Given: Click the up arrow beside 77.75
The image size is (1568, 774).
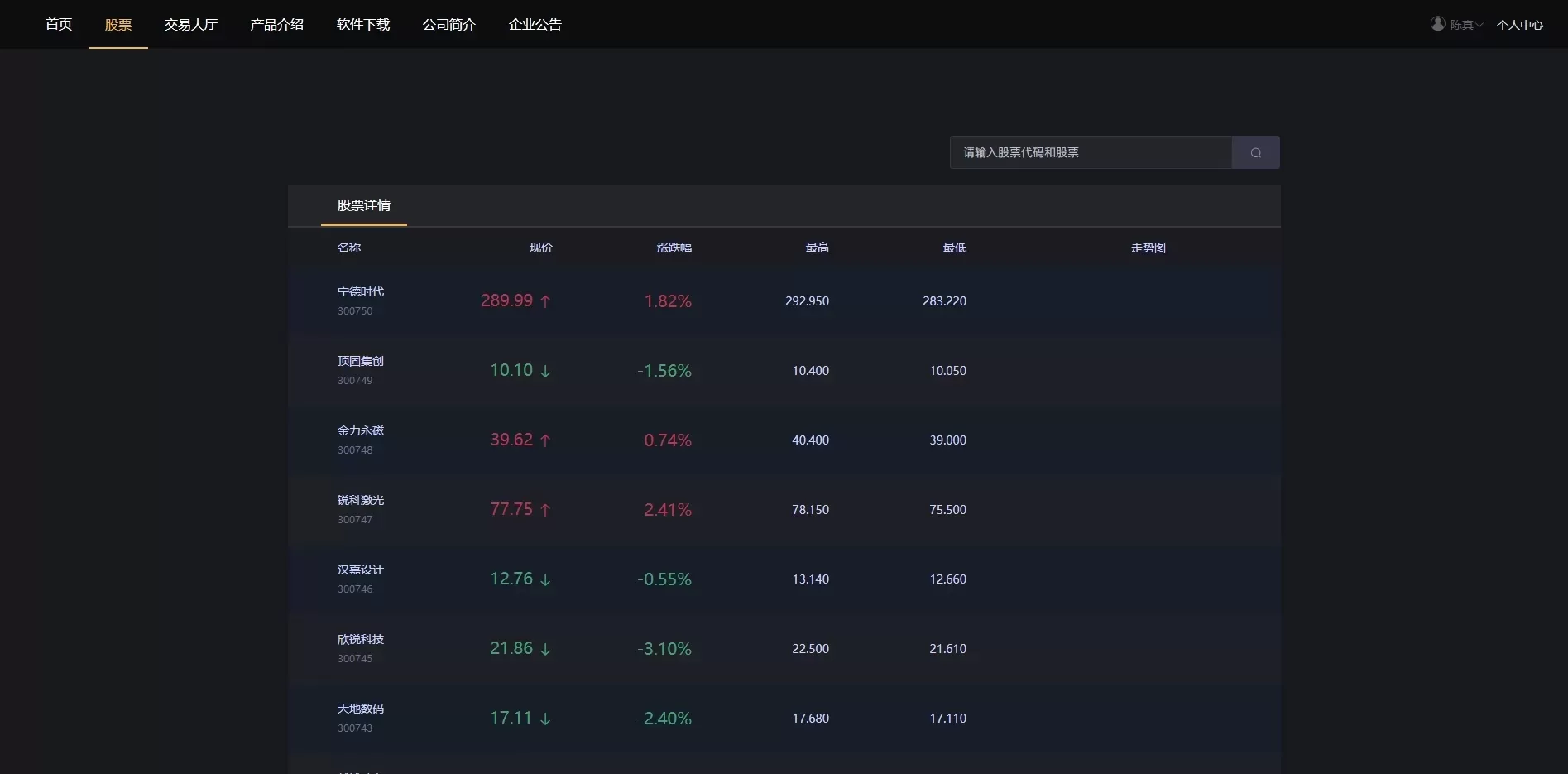Looking at the screenshot, I should tap(545, 510).
